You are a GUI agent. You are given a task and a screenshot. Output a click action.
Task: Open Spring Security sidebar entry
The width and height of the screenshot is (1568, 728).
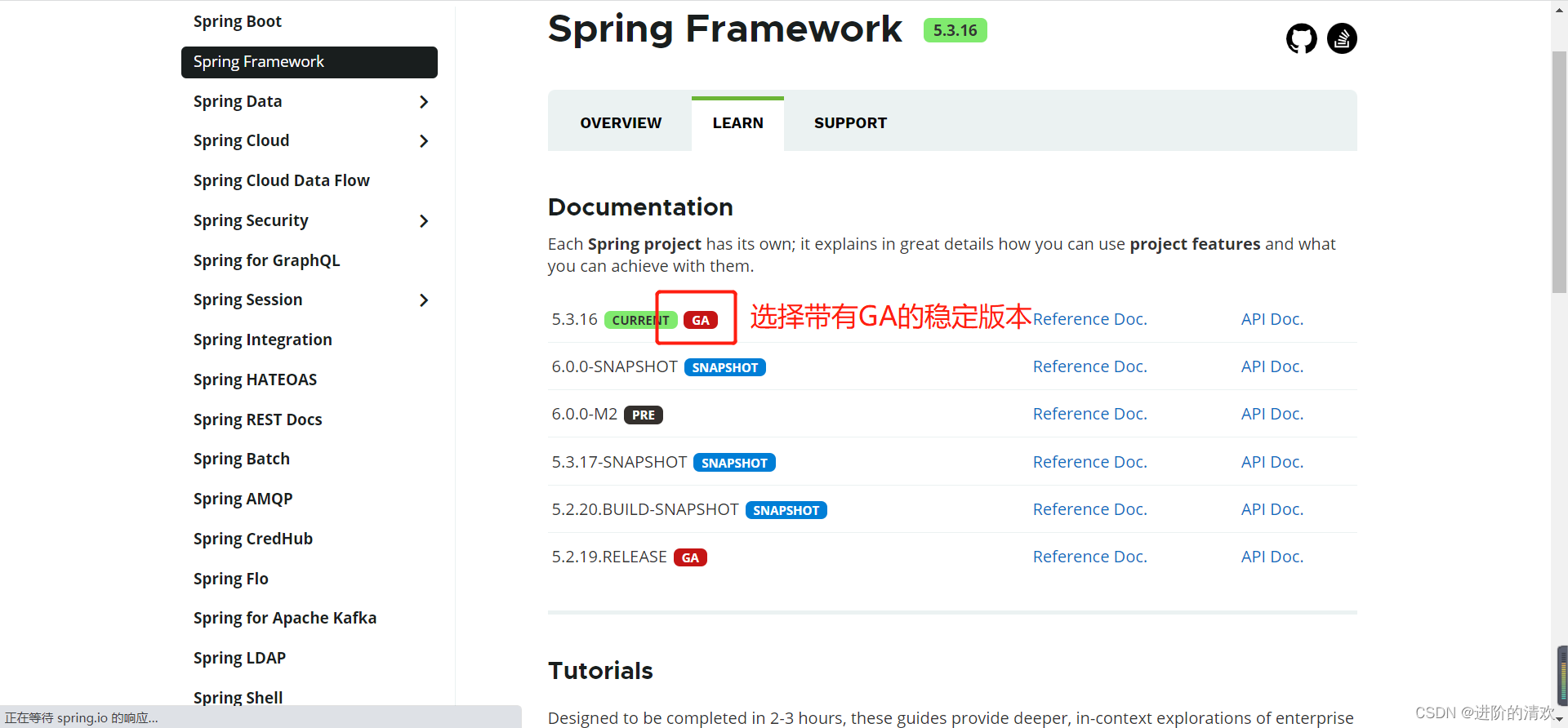coord(251,221)
